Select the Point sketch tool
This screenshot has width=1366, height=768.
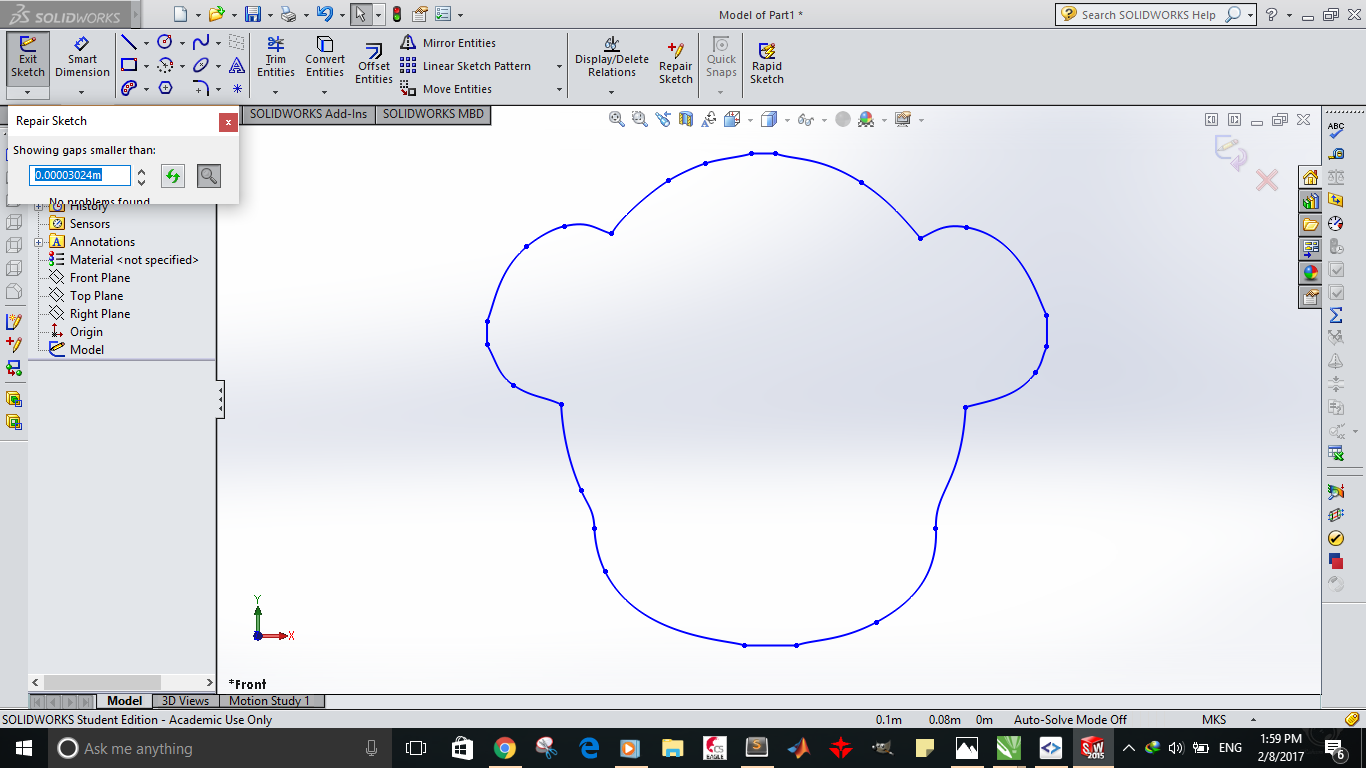click(237, 88)
